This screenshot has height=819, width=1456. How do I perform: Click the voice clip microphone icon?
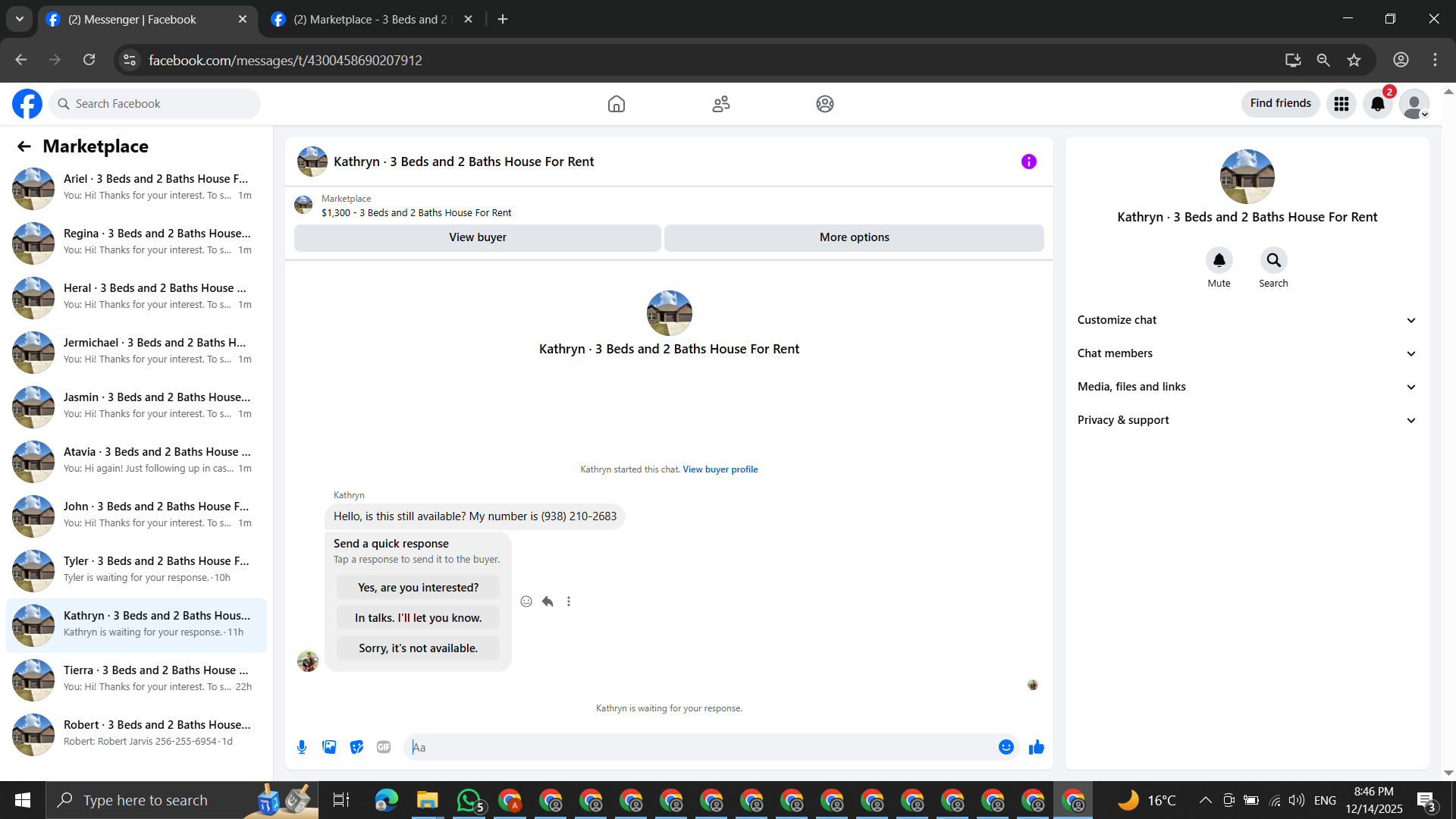(x=302, y=747)
